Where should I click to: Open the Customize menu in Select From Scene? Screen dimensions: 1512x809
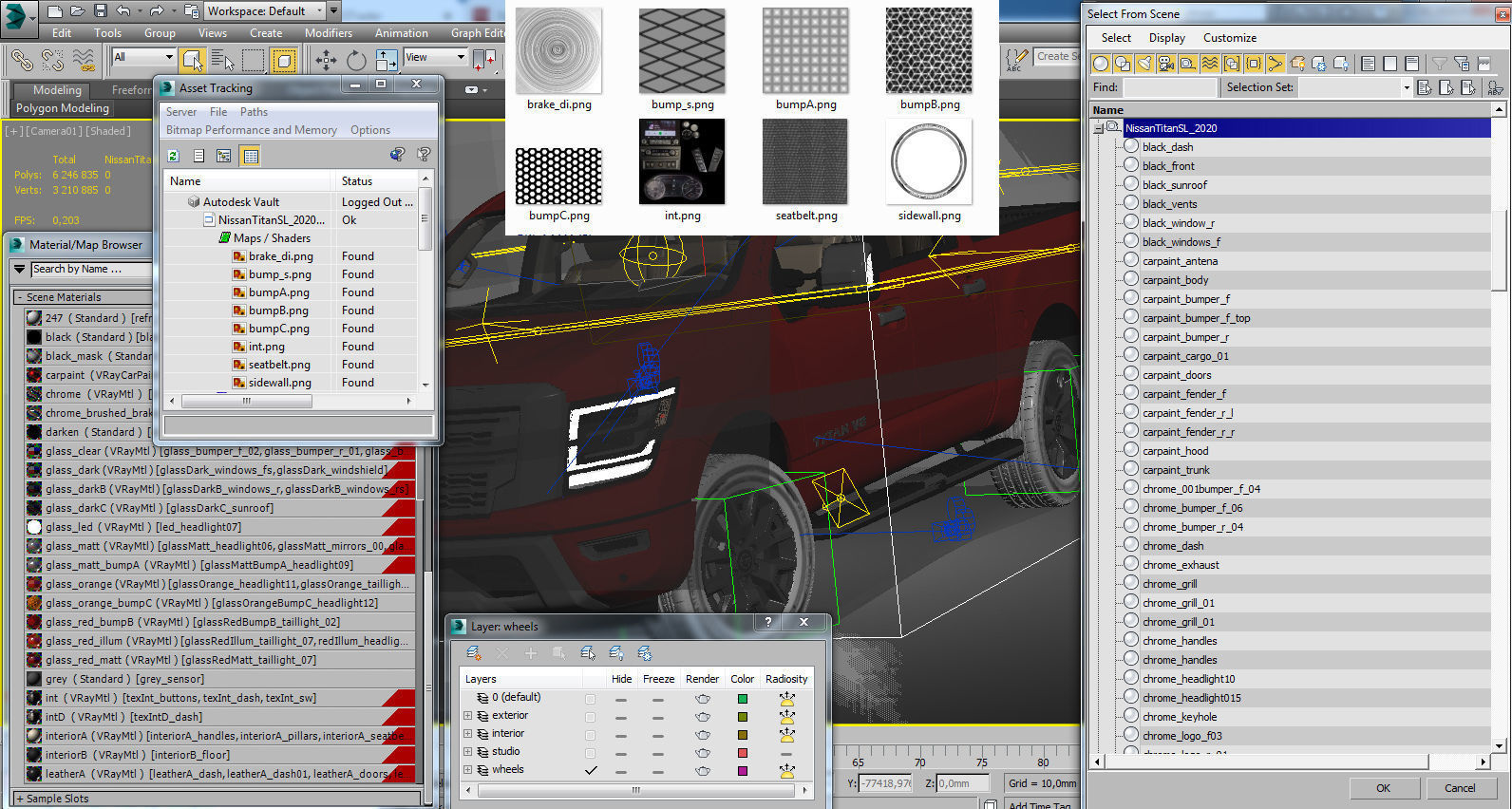click(x=1230, y=38)
